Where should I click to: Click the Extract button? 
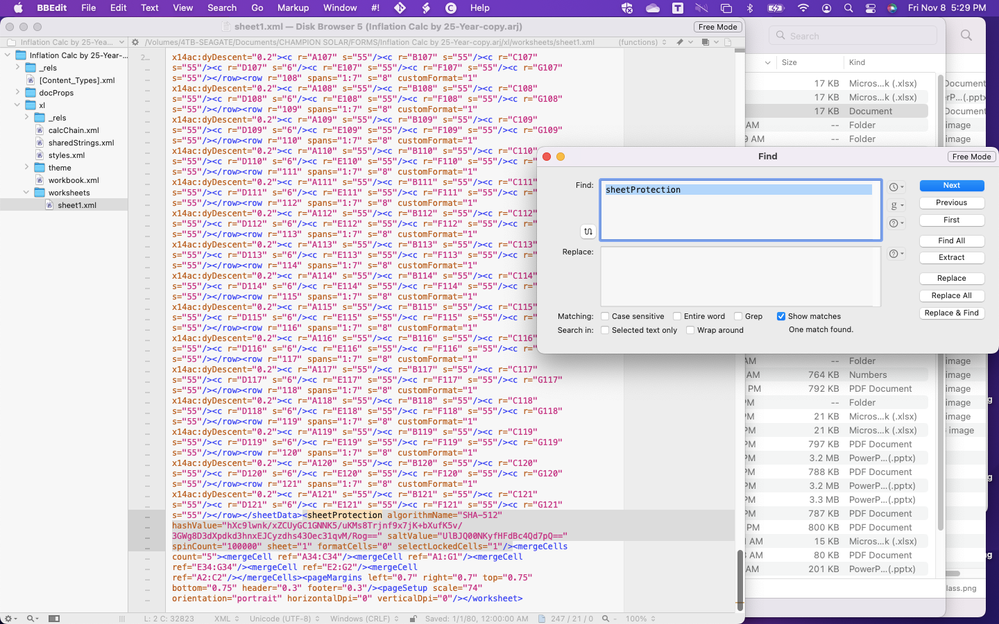pos(951,258)
